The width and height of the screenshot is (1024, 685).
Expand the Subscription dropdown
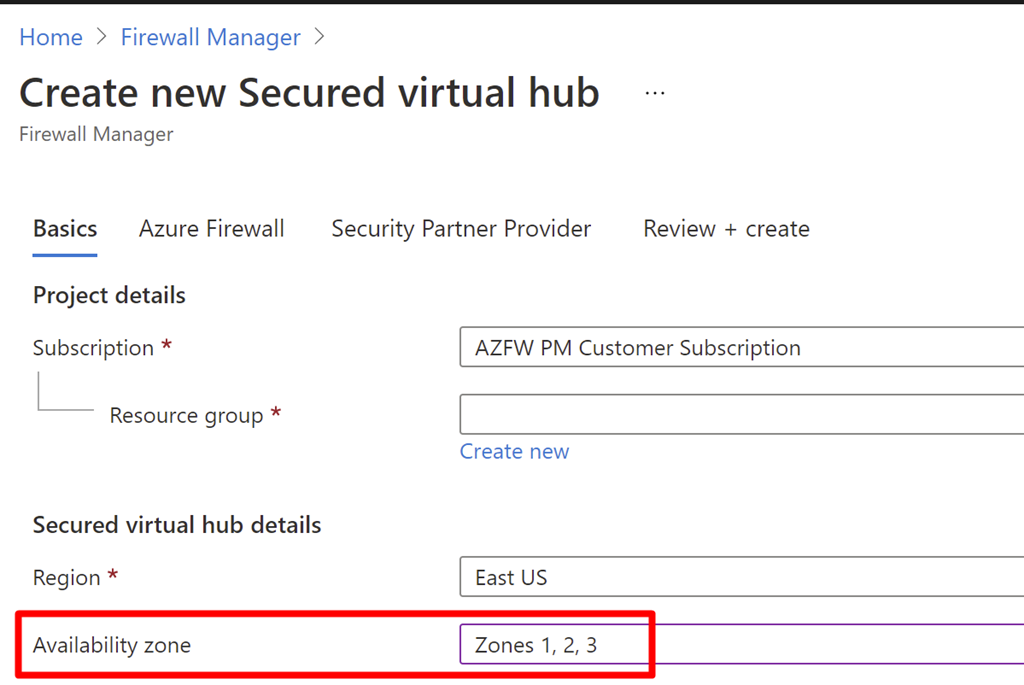coord(741,348)
